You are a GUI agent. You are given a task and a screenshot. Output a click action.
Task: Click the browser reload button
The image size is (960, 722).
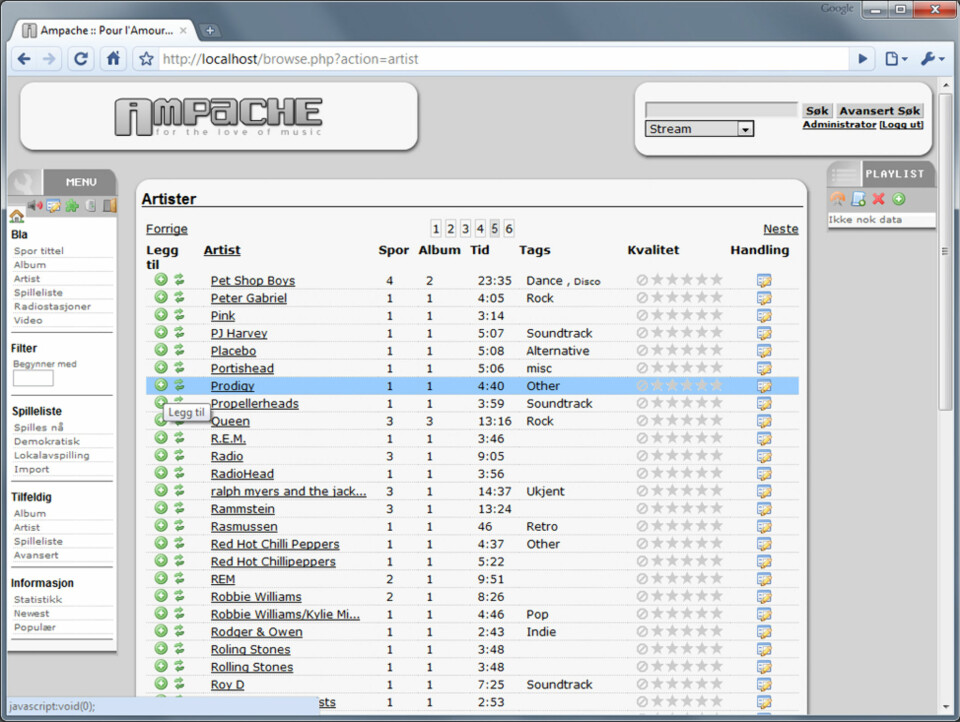tap(81, 59)
